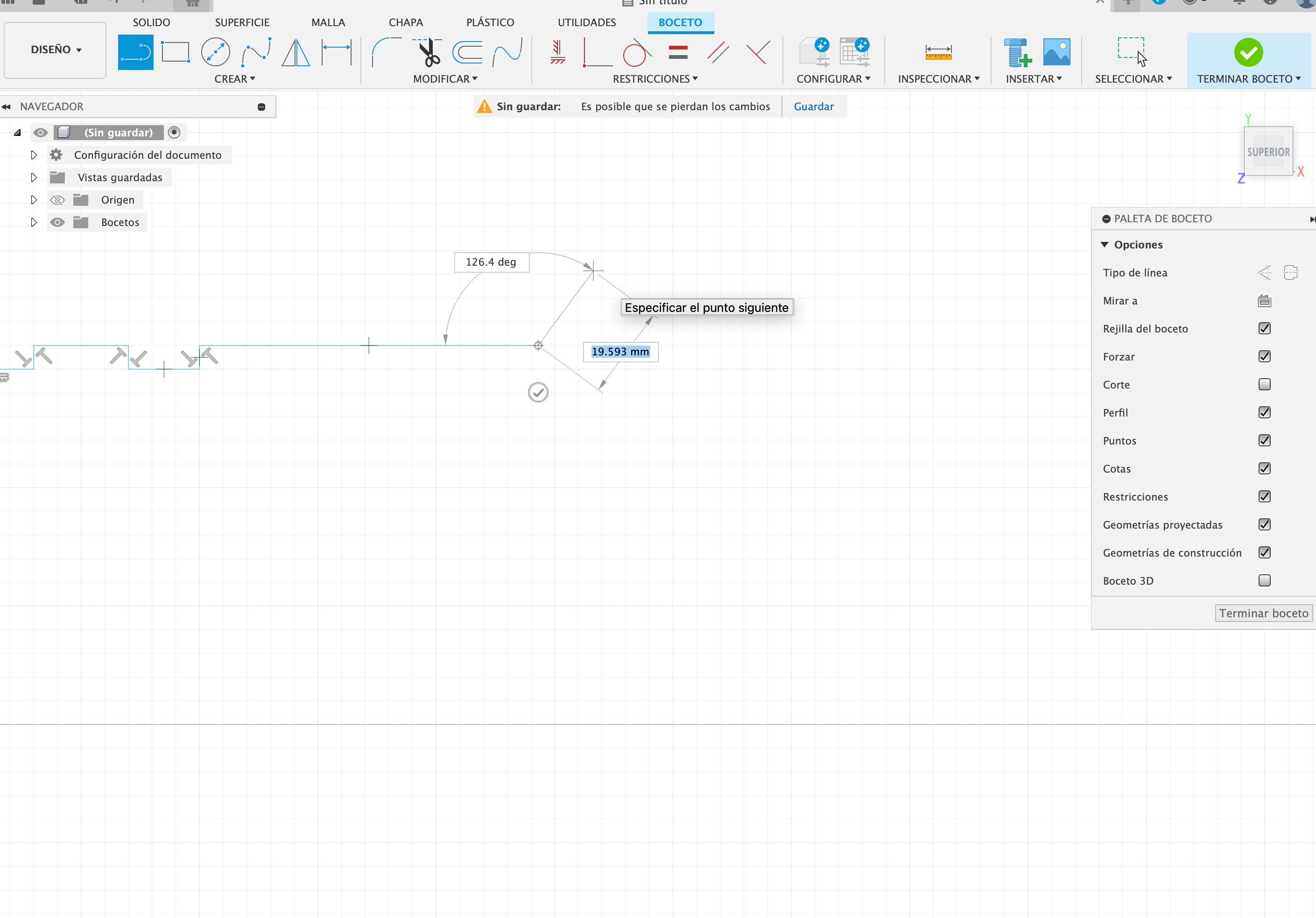Switch to the UTILIDADES tab
Image resolution: width=1316 pixels, height=918 pixels.
(586, 22)
